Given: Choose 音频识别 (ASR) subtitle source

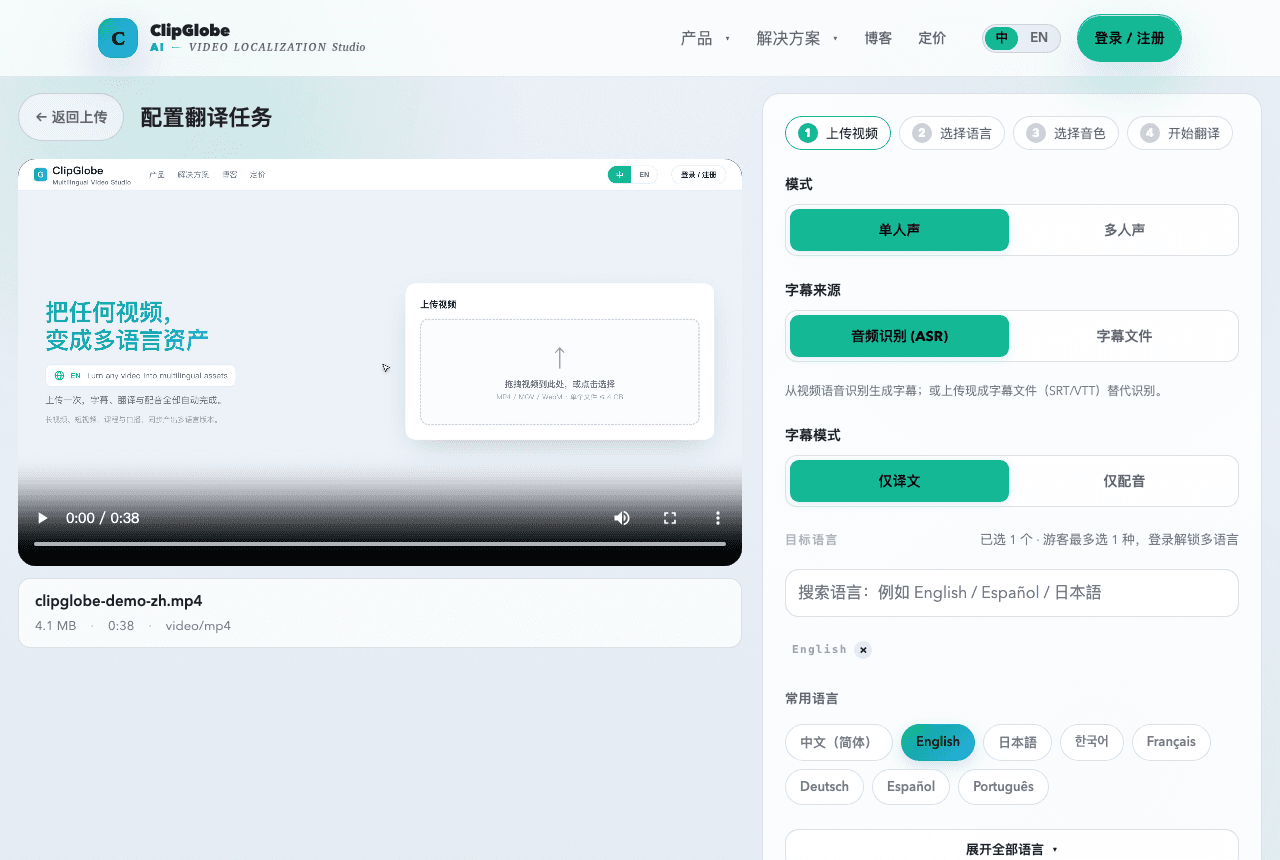Looking at the screenshot, I should click(x=899, y=336).
